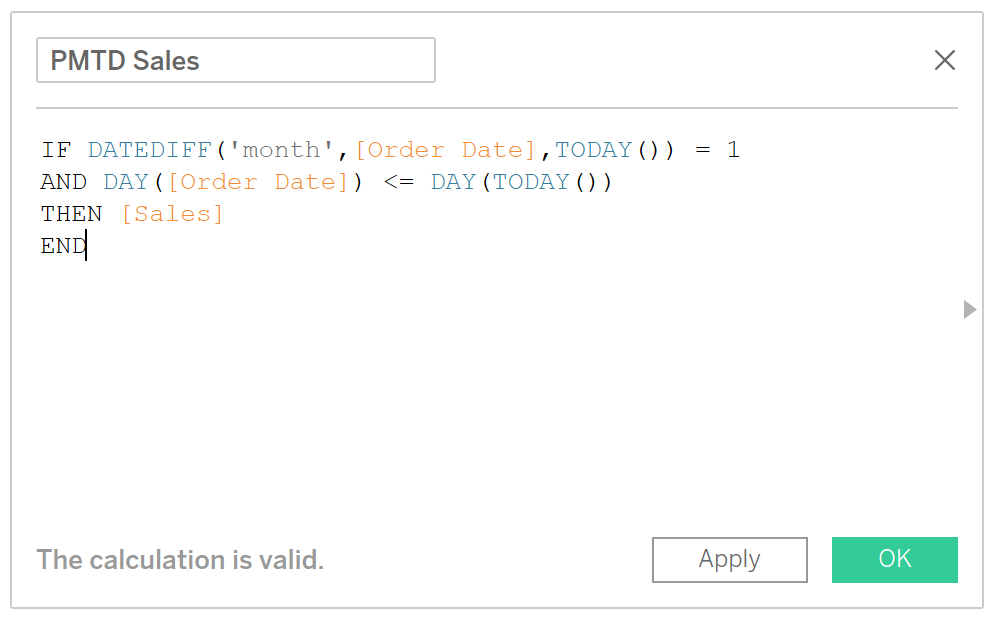Click the <= operator

click(x=399, y=182)
